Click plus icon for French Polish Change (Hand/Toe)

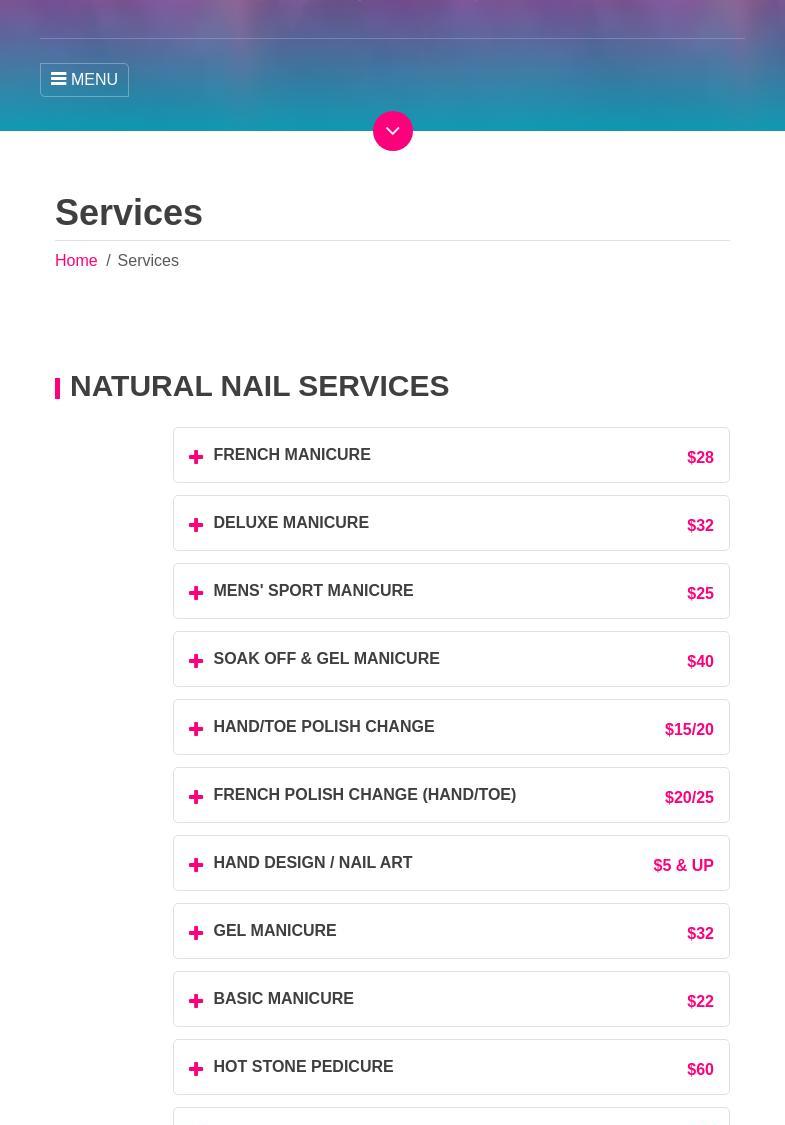pos(196,797)
